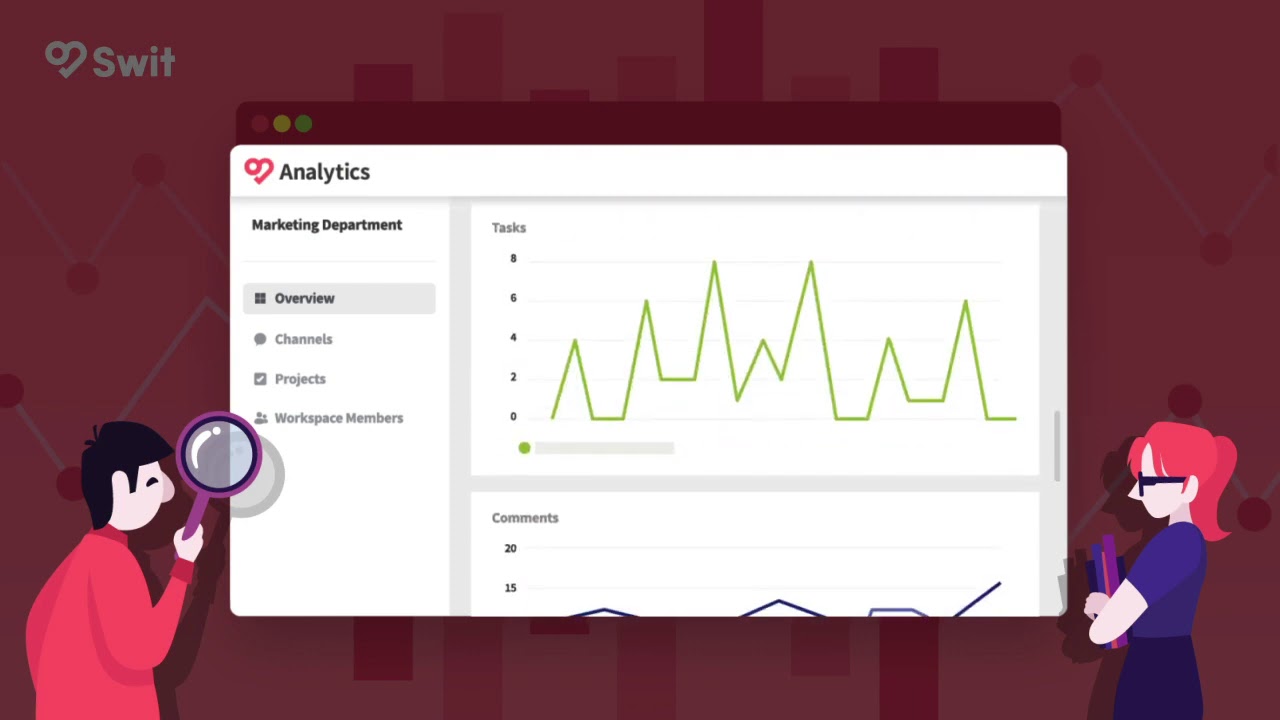Select the Marketing Department workspace heading
Viewport: 1280px width, 720px height.
click(327, 225)
